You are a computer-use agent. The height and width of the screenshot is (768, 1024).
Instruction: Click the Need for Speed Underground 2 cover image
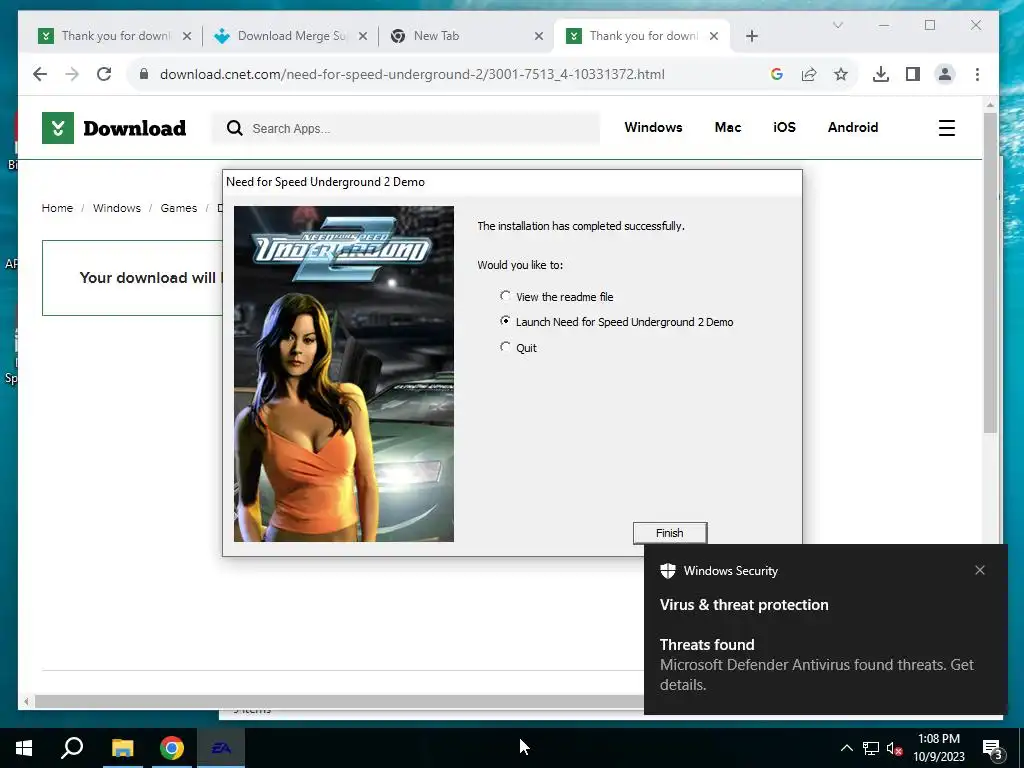coord(344,374)
